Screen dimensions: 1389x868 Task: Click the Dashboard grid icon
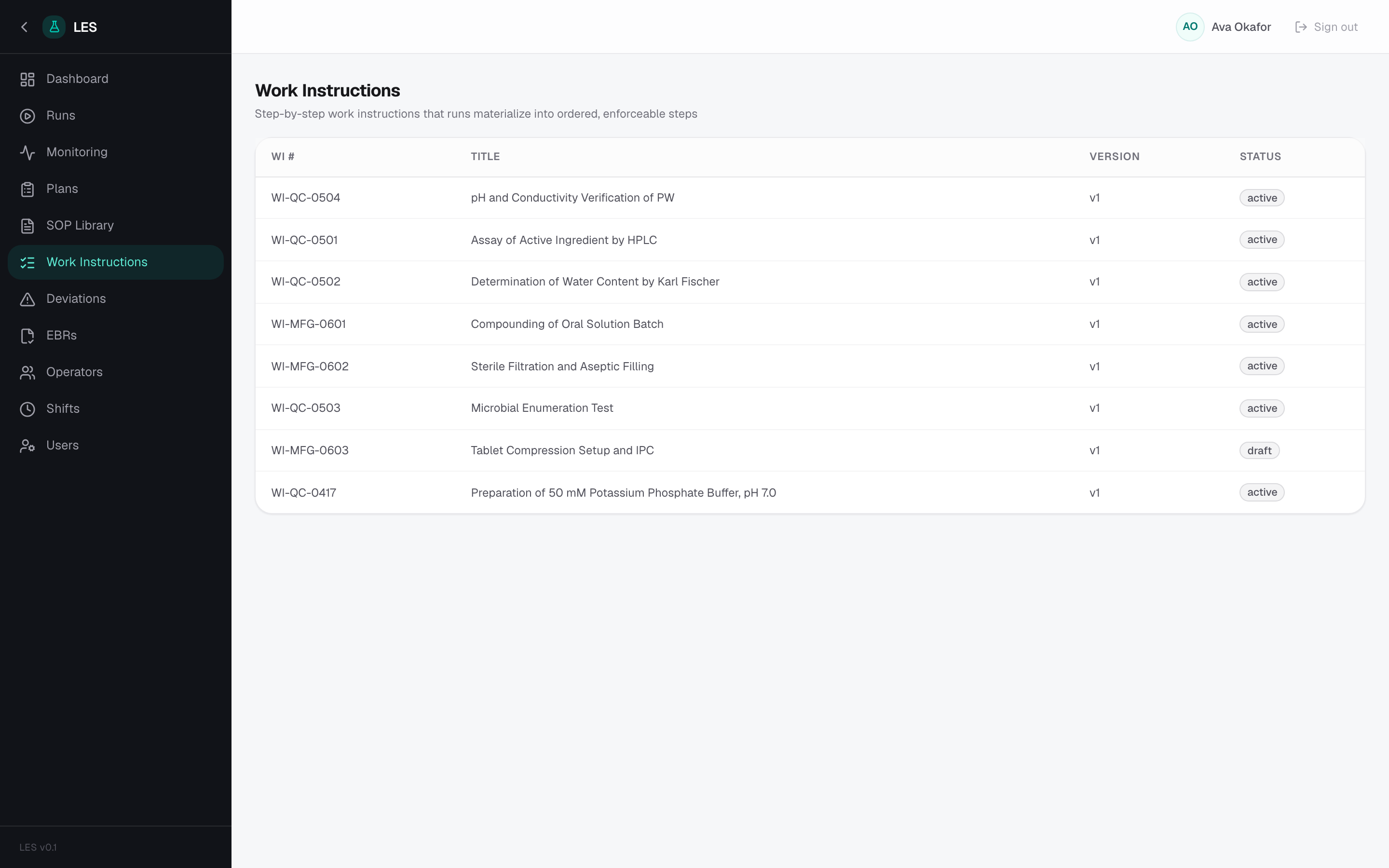27,79
